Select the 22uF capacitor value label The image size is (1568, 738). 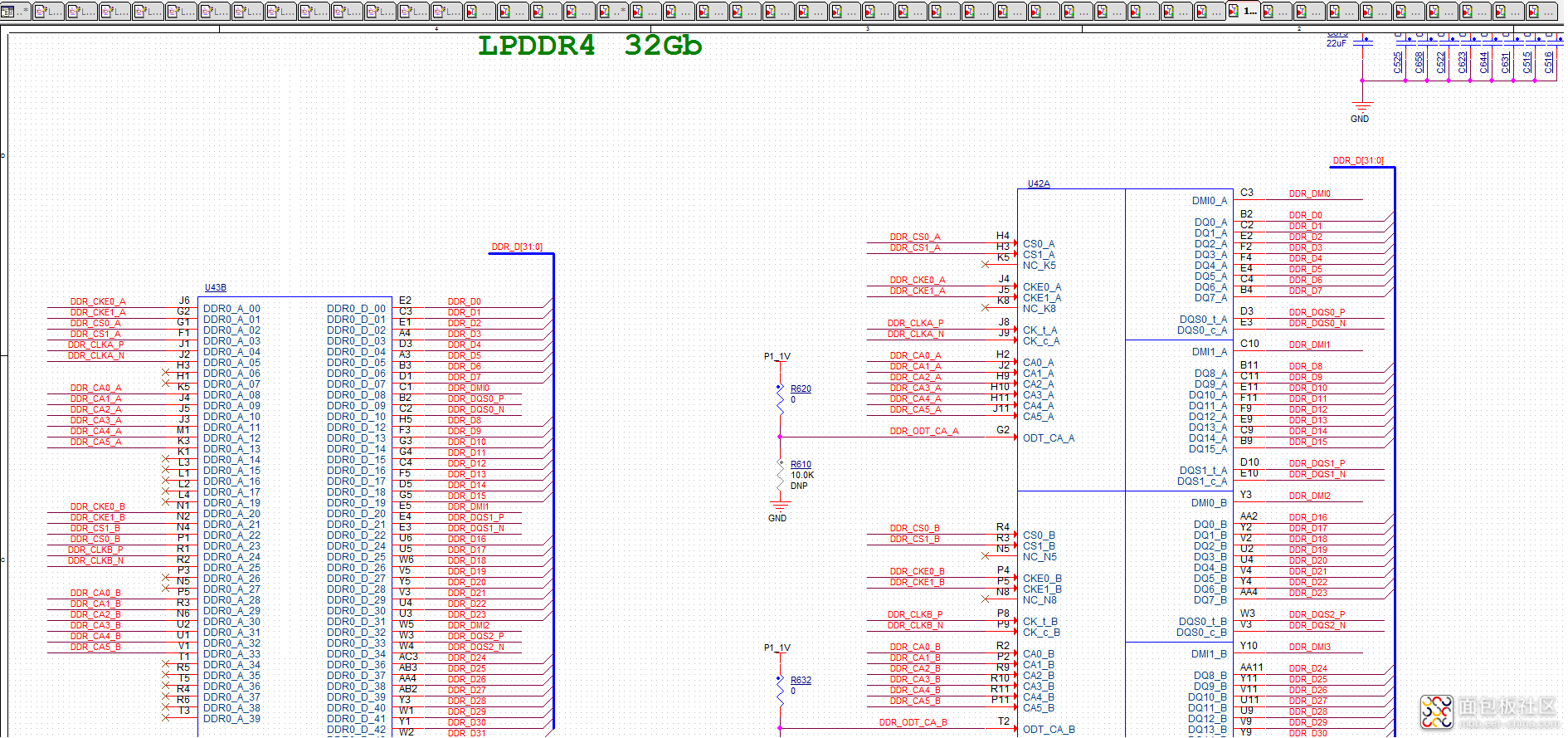point(1337,43)
